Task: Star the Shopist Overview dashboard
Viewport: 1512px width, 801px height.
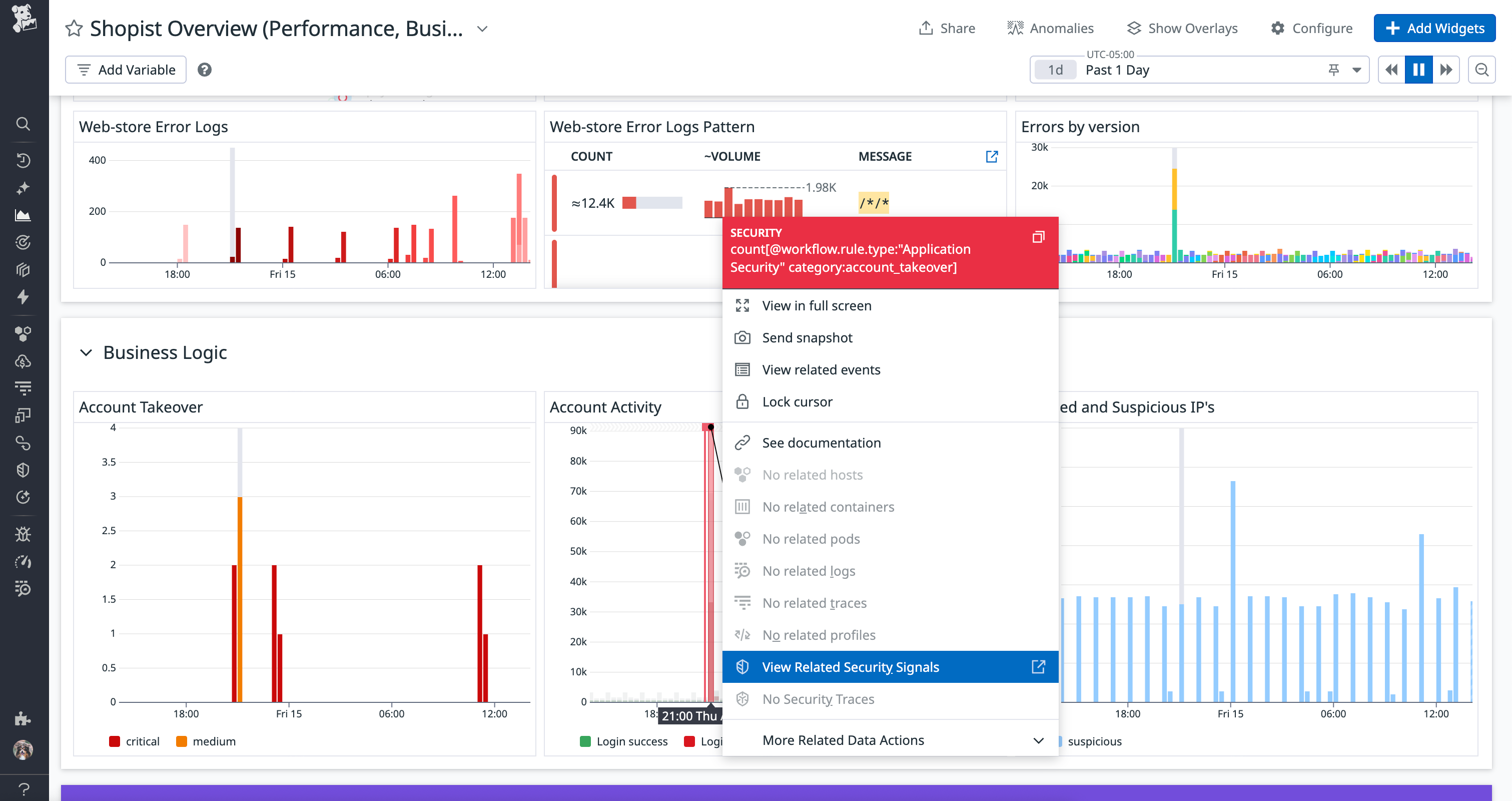Action: click(x=74, y=28)
